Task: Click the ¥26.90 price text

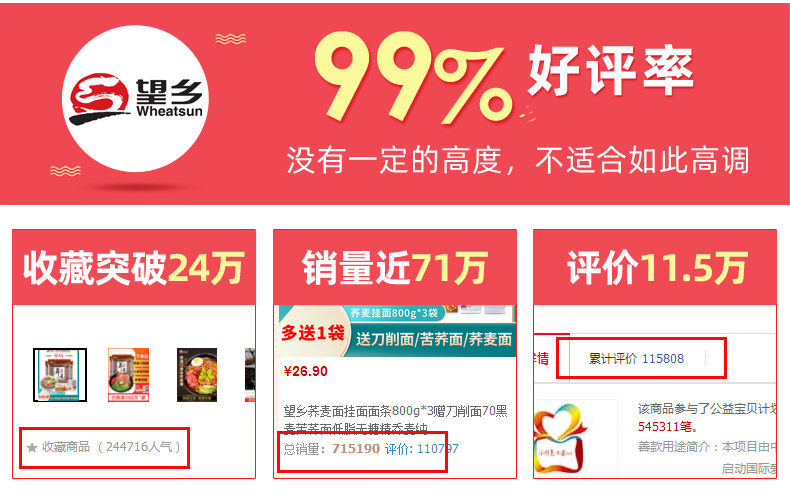Action: (305, 371)
